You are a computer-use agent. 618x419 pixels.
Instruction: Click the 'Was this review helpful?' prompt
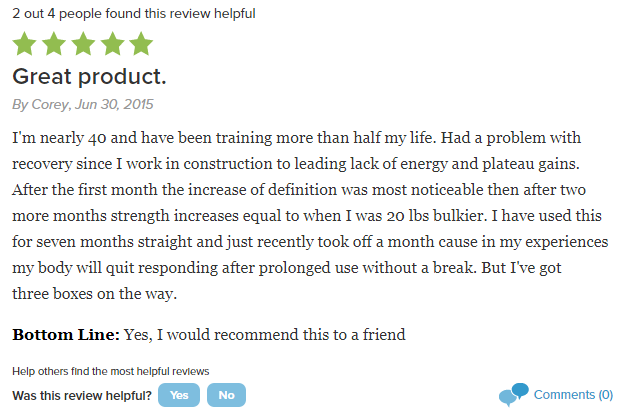82,395
